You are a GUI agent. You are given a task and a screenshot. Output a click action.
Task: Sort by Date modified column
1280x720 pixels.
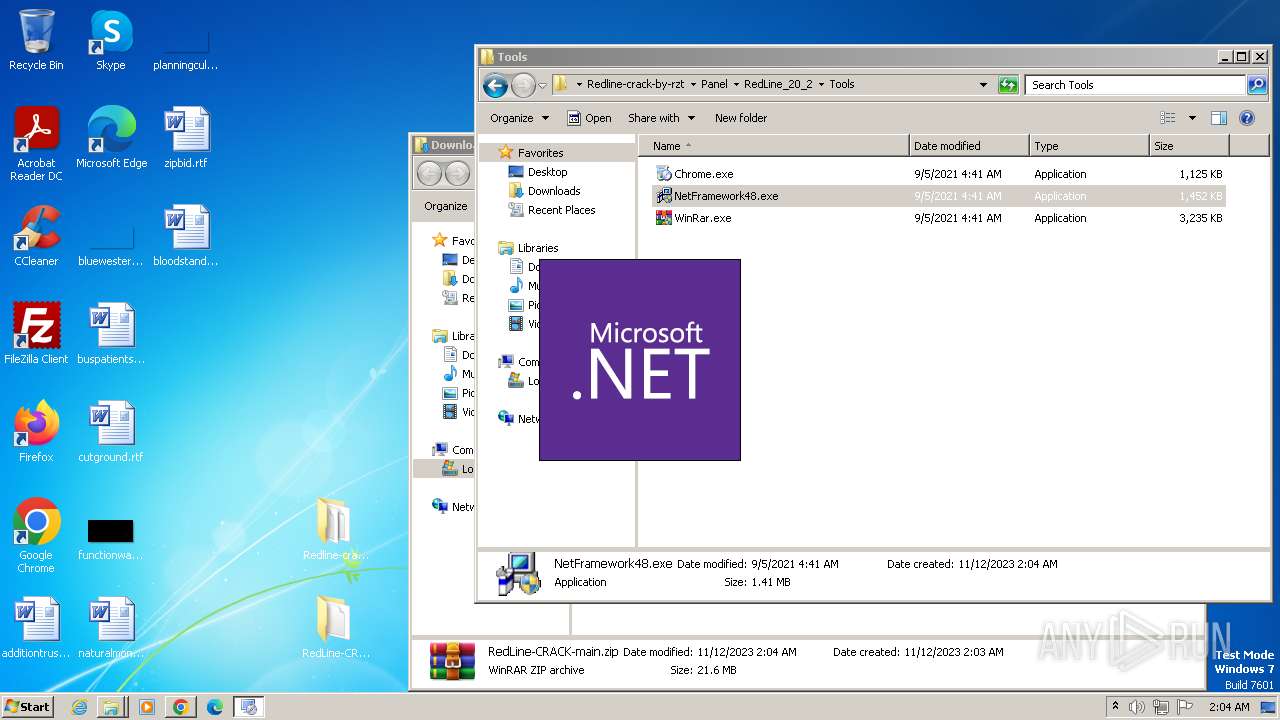pyautogui.click(x=969, y=146)
